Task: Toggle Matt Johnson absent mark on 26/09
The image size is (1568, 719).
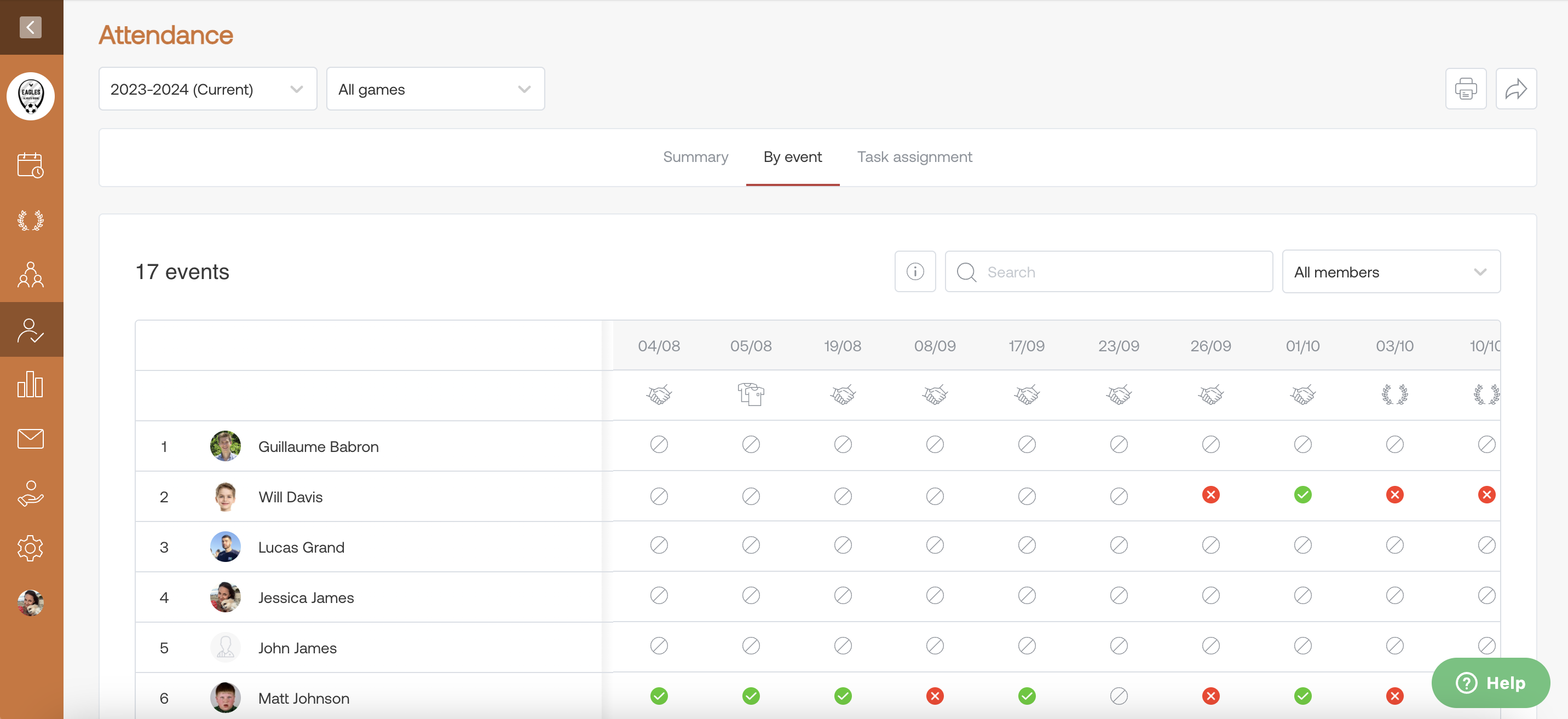Action: (1210, 696)
